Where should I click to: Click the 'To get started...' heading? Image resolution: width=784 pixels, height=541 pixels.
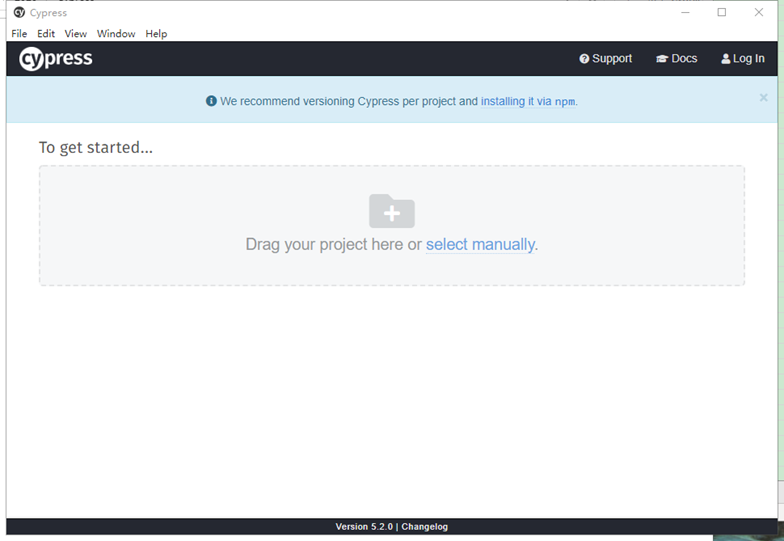[96, 148]
